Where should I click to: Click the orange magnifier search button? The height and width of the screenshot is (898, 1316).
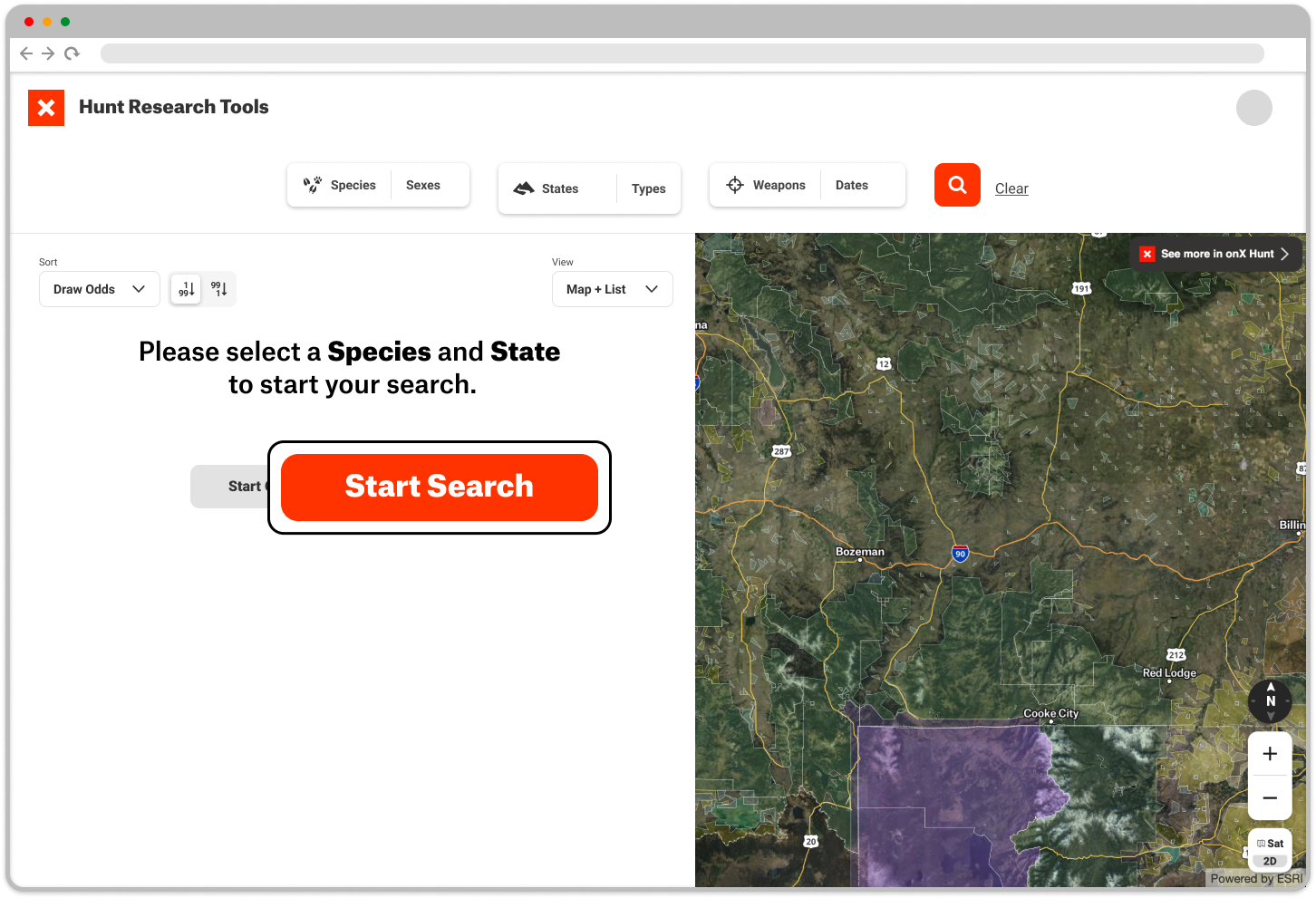(x=957, y=185)
